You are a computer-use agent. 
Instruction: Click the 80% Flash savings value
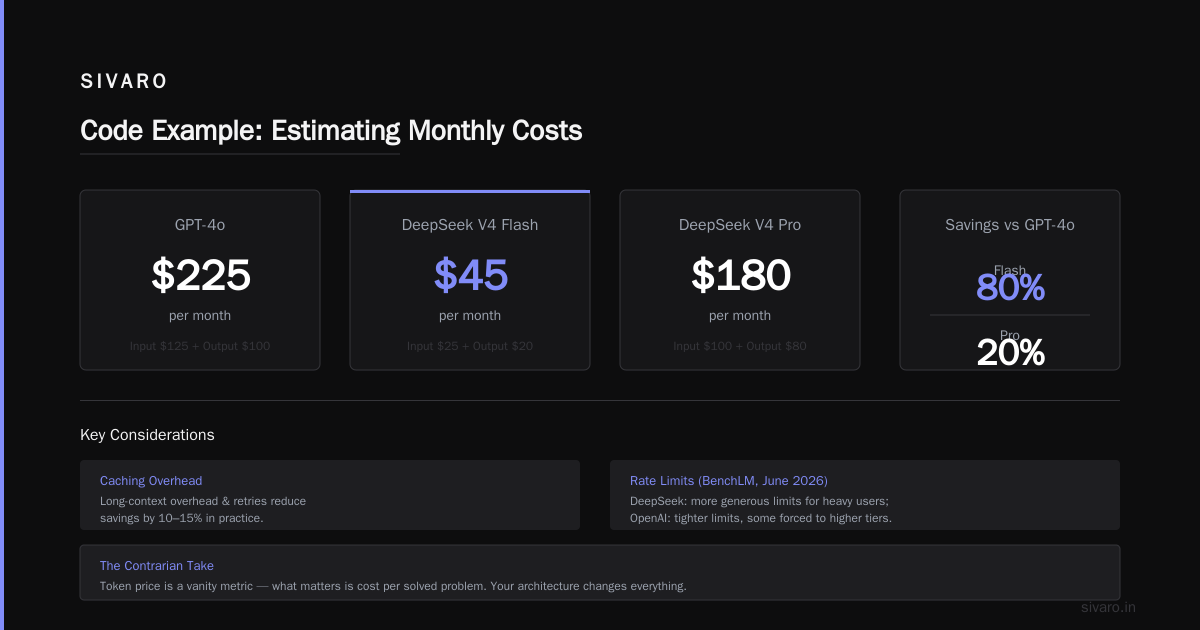point(1010,288)
